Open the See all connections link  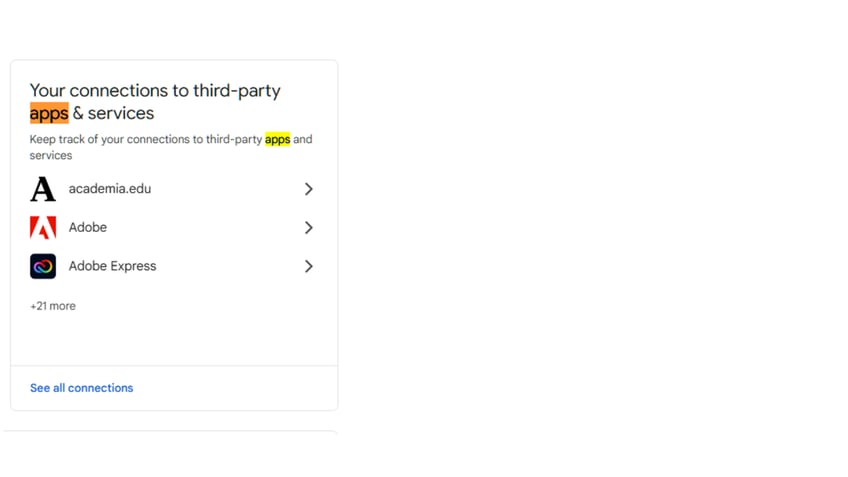(x=82, y=388)
